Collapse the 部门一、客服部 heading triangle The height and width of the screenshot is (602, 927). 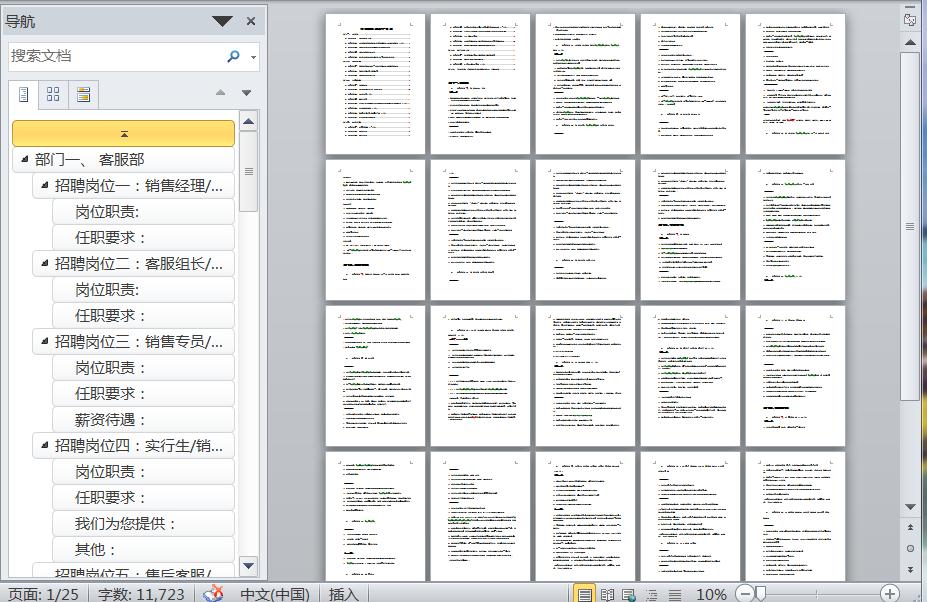(24, 159)
